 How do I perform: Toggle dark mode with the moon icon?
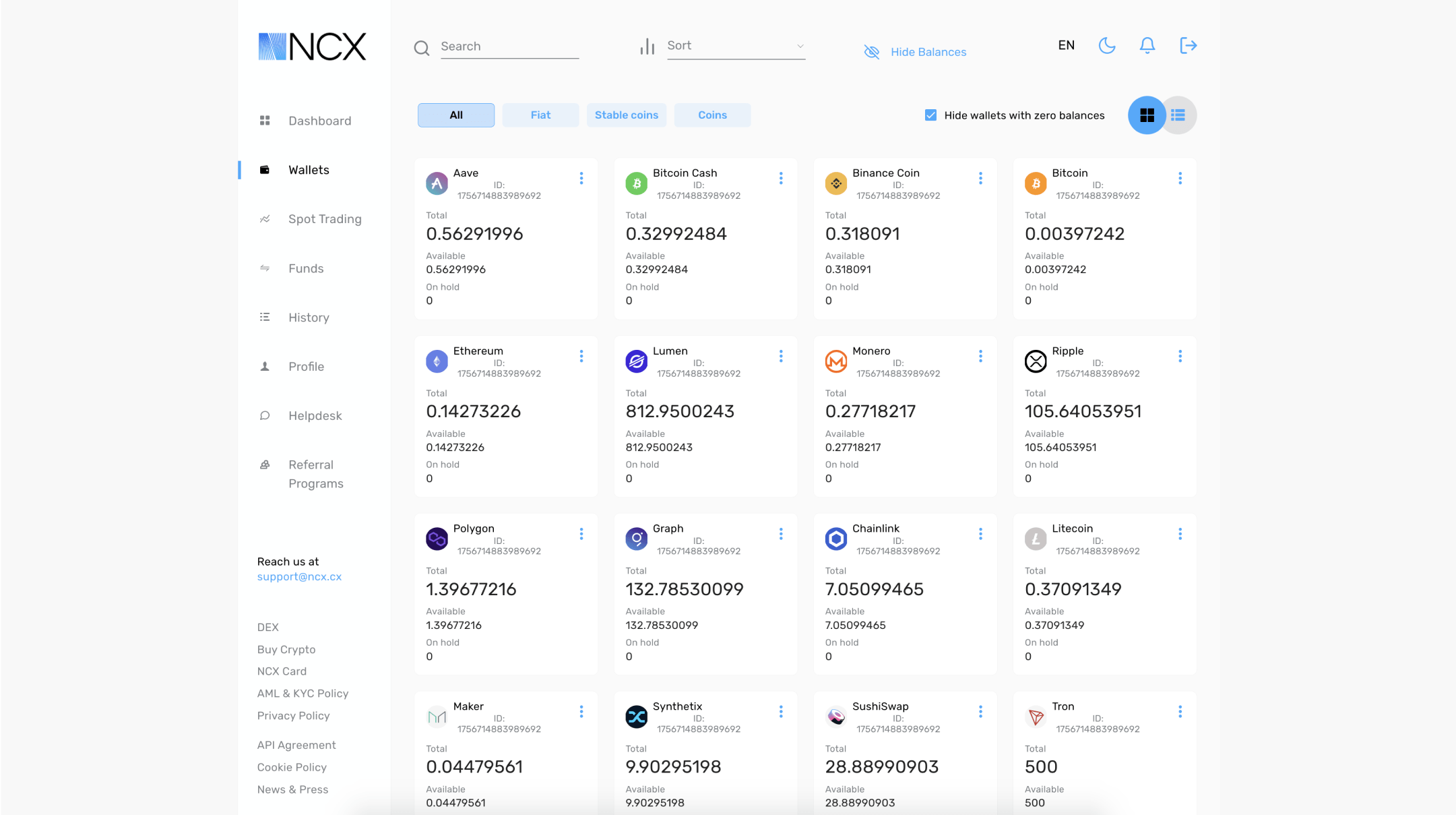(1106, 45)
